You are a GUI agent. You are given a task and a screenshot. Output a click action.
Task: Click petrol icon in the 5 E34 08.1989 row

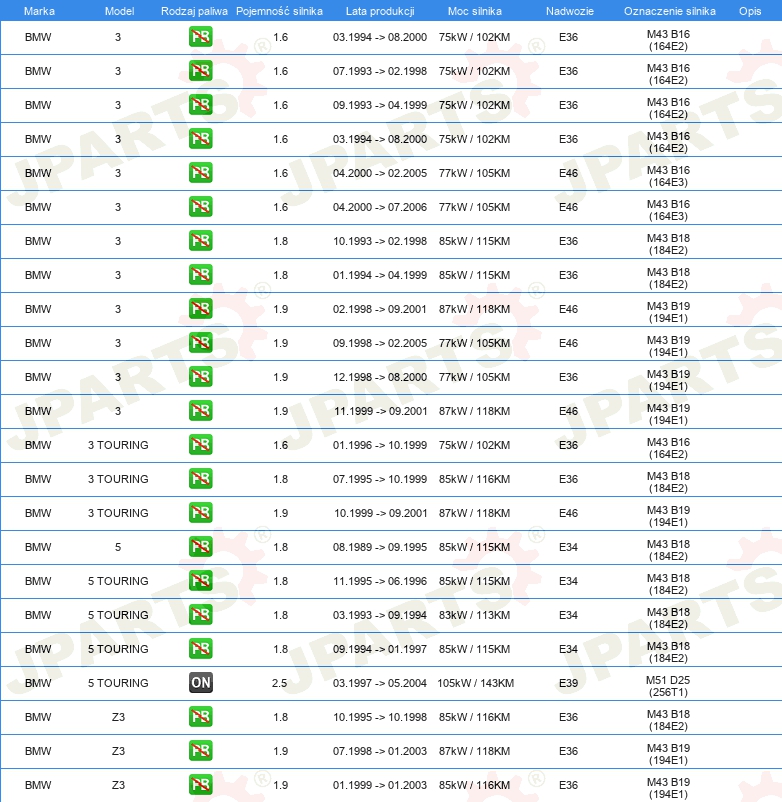click(x=200, y=547)
